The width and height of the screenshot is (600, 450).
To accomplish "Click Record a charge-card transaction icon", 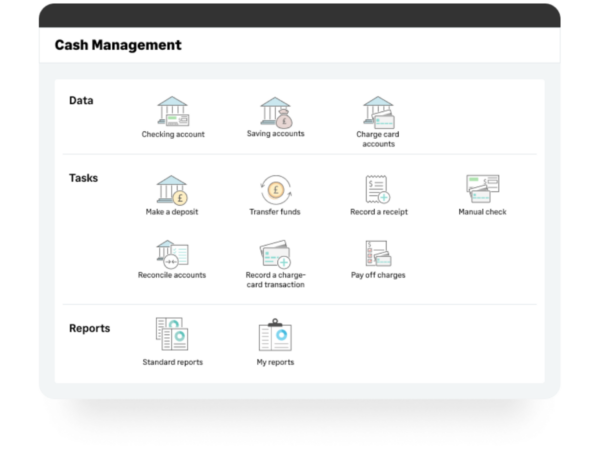I will (x=275, y=254).
